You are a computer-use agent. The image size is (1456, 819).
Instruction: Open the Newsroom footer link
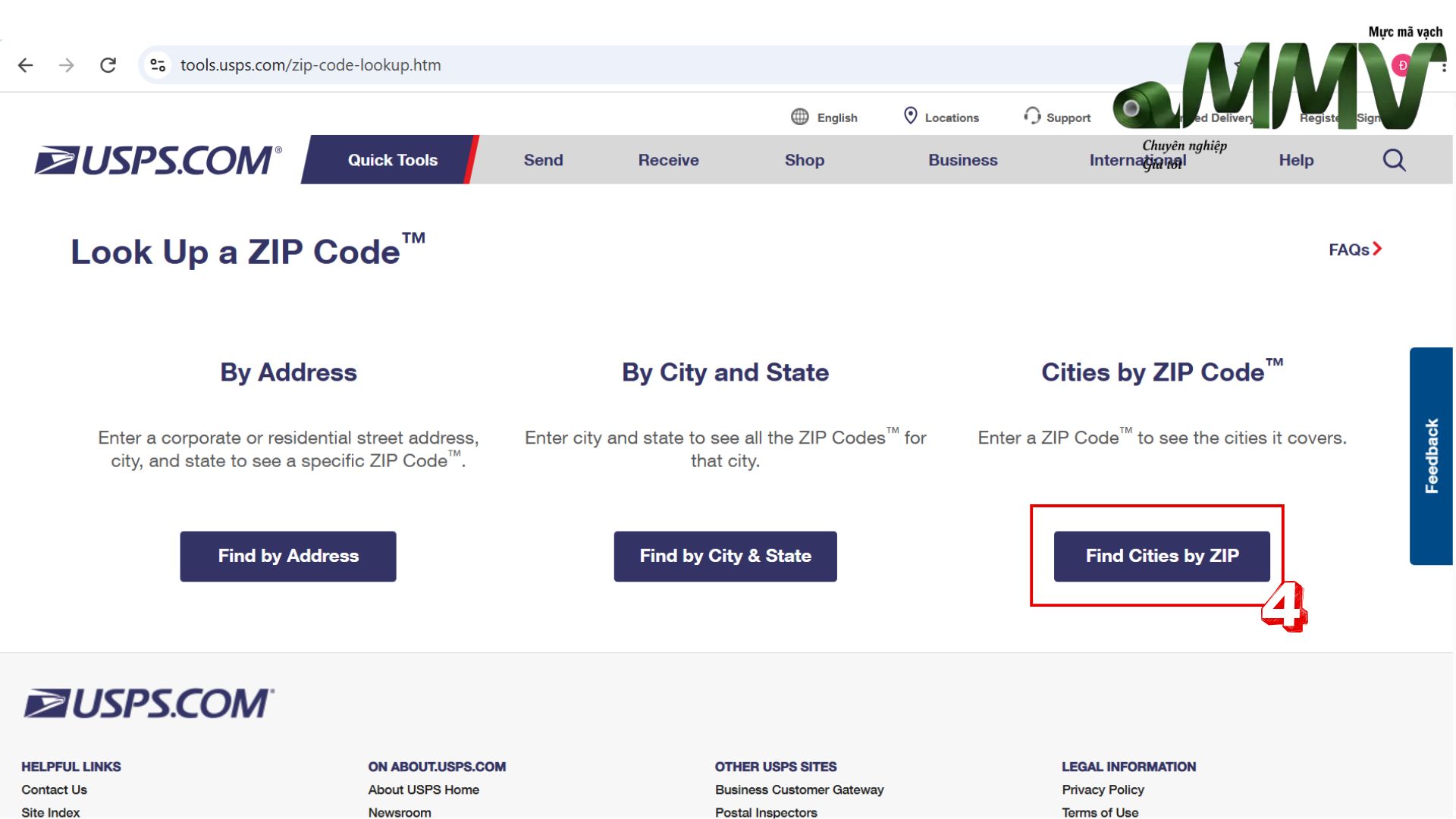pyautogui.click(x=400, y=812)
